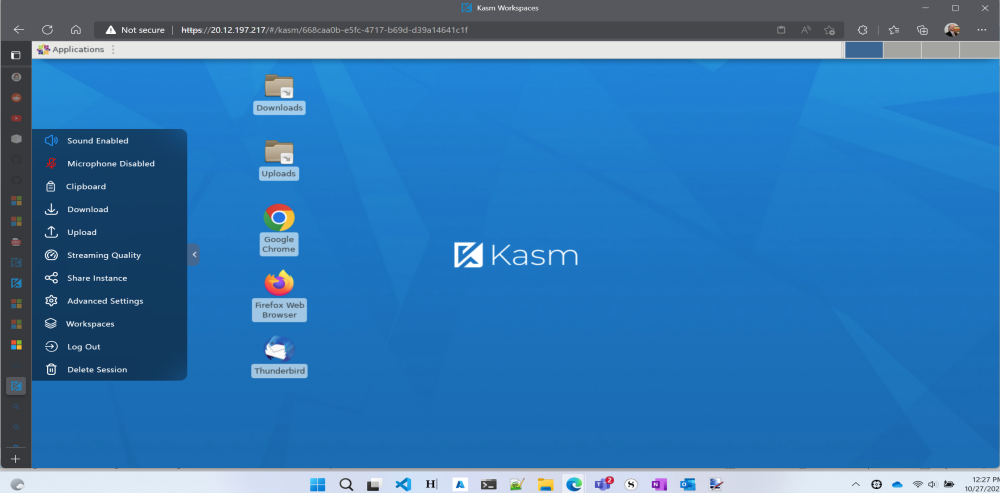Open Outlook from the taskbar
This screenshot has height=493, width=1000.
coord(688,484)
